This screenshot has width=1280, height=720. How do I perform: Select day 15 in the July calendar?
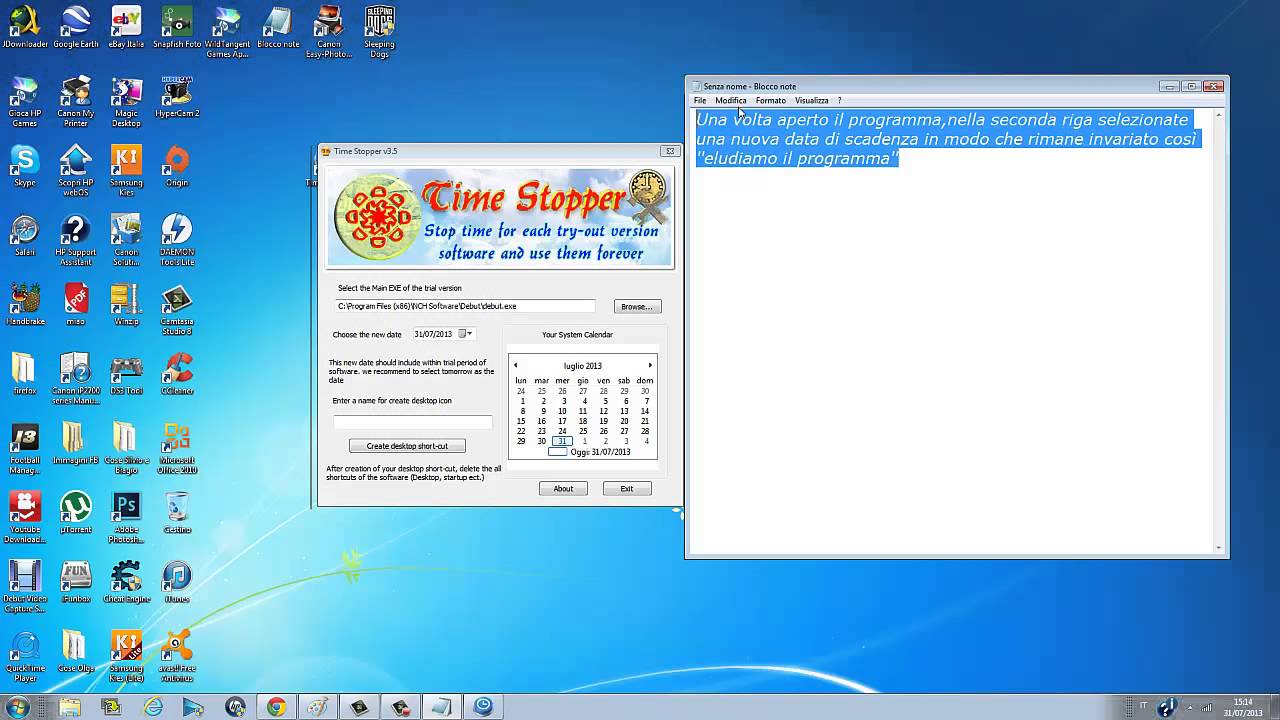tap(521, 421)
